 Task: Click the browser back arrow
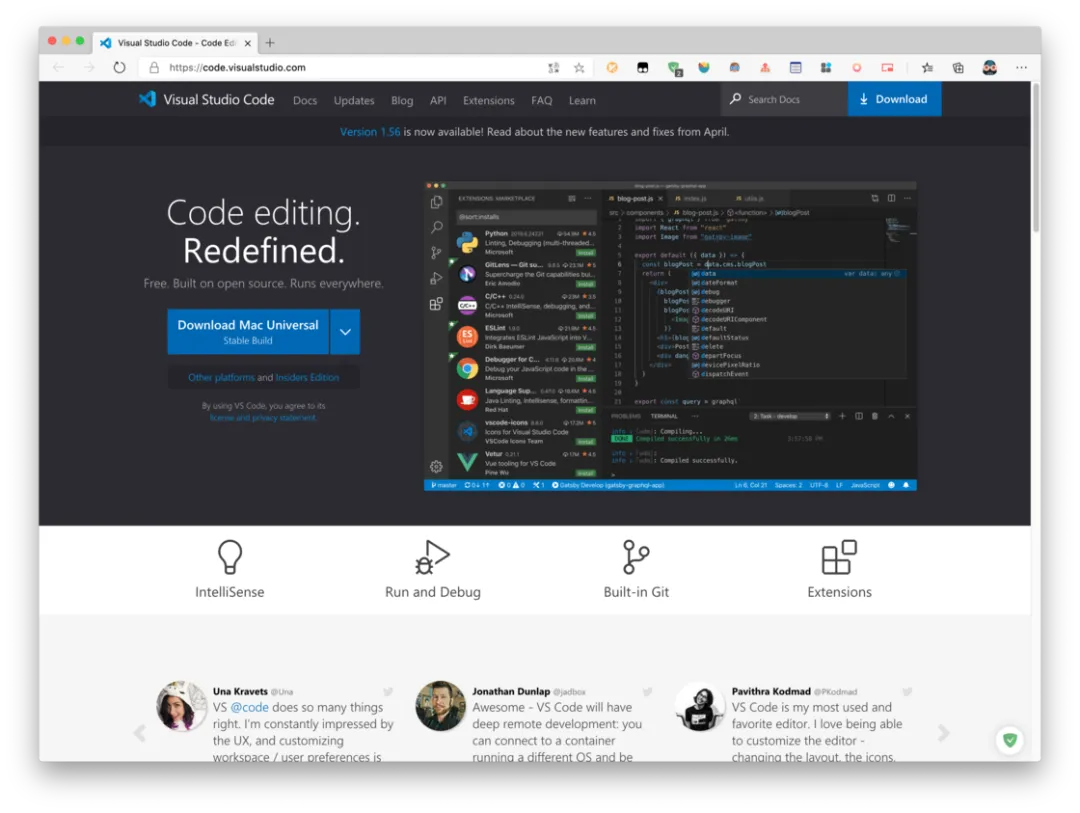pyautogui.click(x=59, y=68)
